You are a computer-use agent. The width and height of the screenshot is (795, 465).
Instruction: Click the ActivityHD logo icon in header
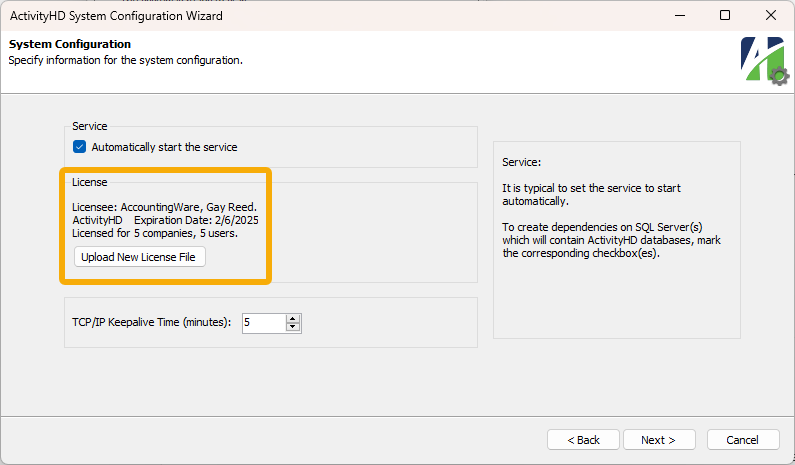click(764, 60)
